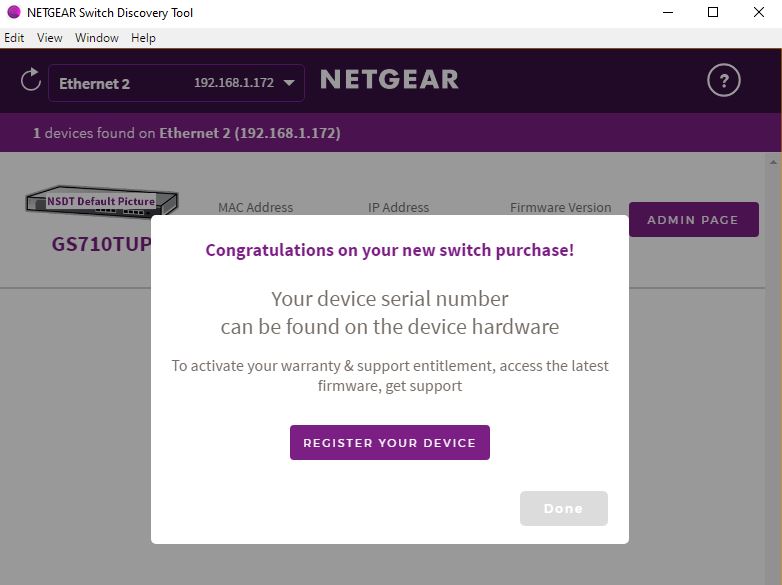The image size is (782, 585).
Task: Open the Admin Page for the switch
Action: tap(692, 220)
